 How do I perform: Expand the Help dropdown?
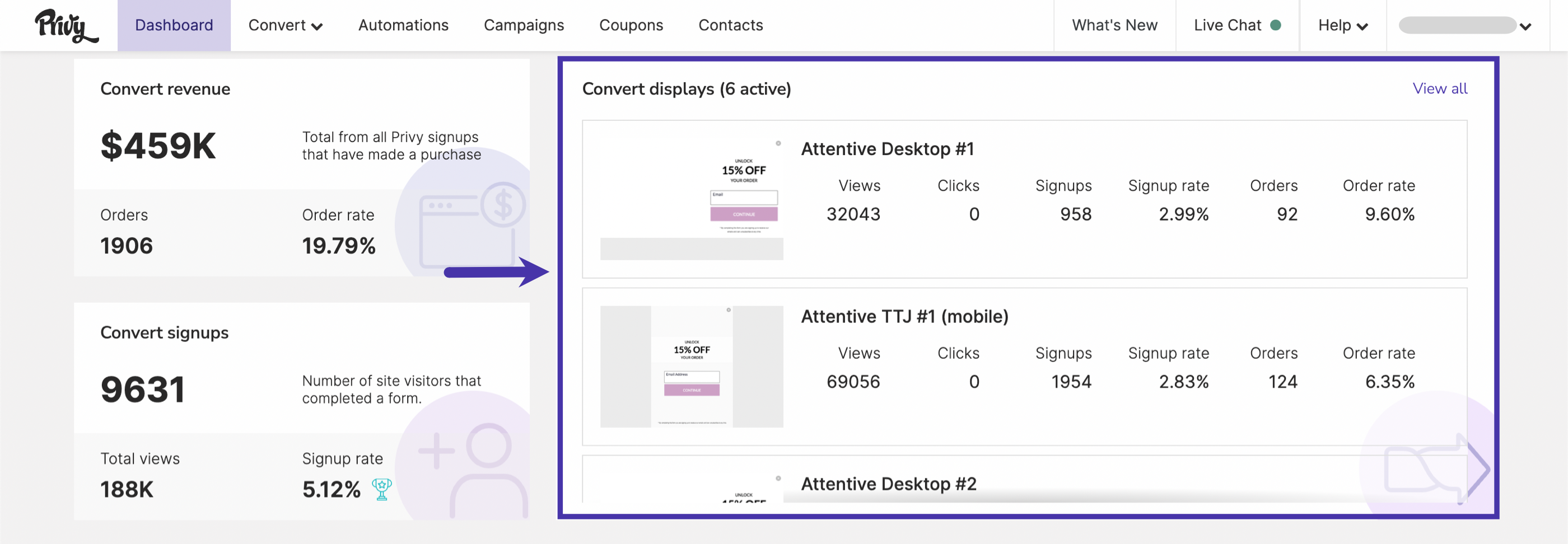click(x=1343, y=26)
